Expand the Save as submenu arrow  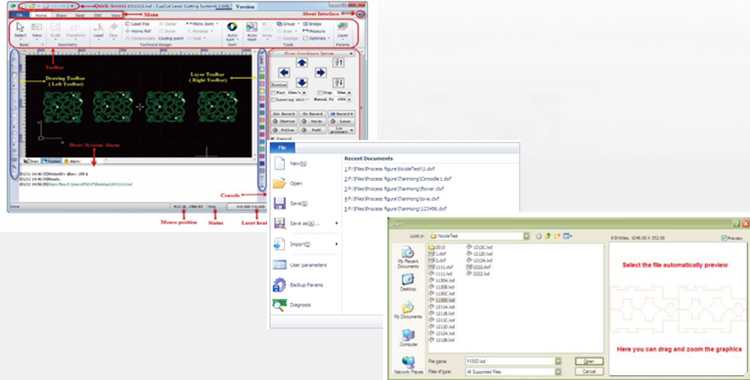pos(337,224)
